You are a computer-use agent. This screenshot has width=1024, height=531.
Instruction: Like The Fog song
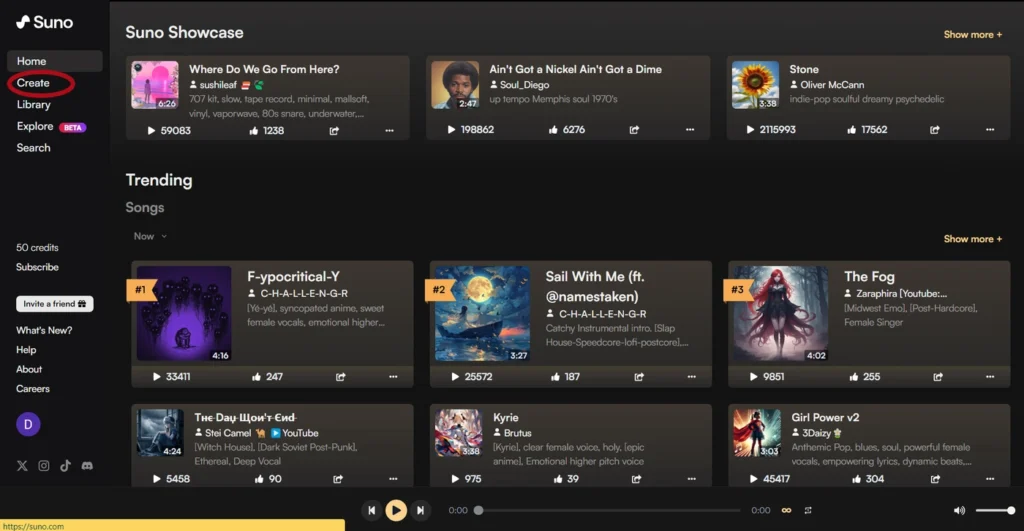point(854,377)
